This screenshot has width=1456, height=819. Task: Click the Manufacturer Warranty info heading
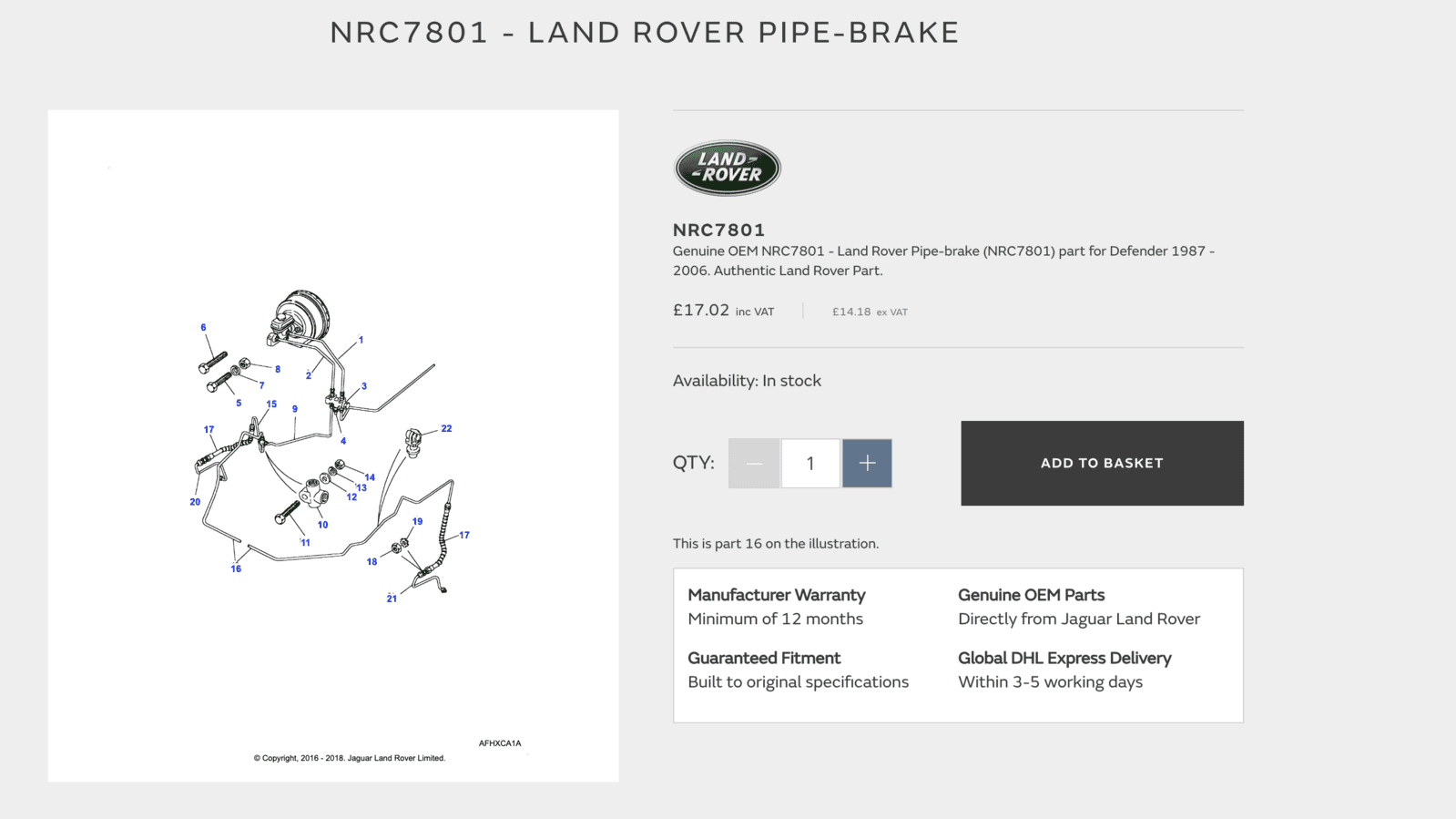(x=776, y=595)
